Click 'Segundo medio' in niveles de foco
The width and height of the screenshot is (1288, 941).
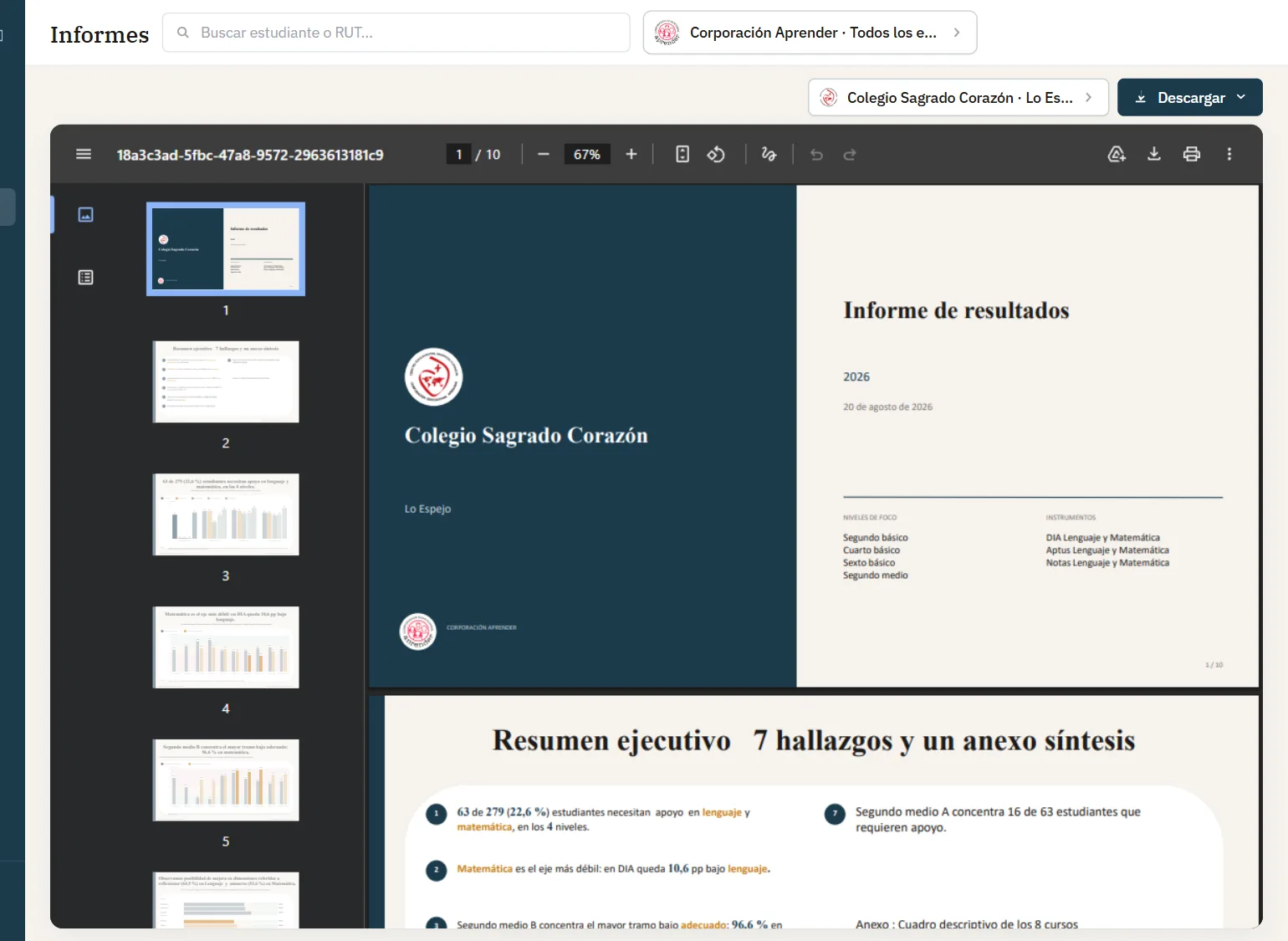(x=875, y=575)
